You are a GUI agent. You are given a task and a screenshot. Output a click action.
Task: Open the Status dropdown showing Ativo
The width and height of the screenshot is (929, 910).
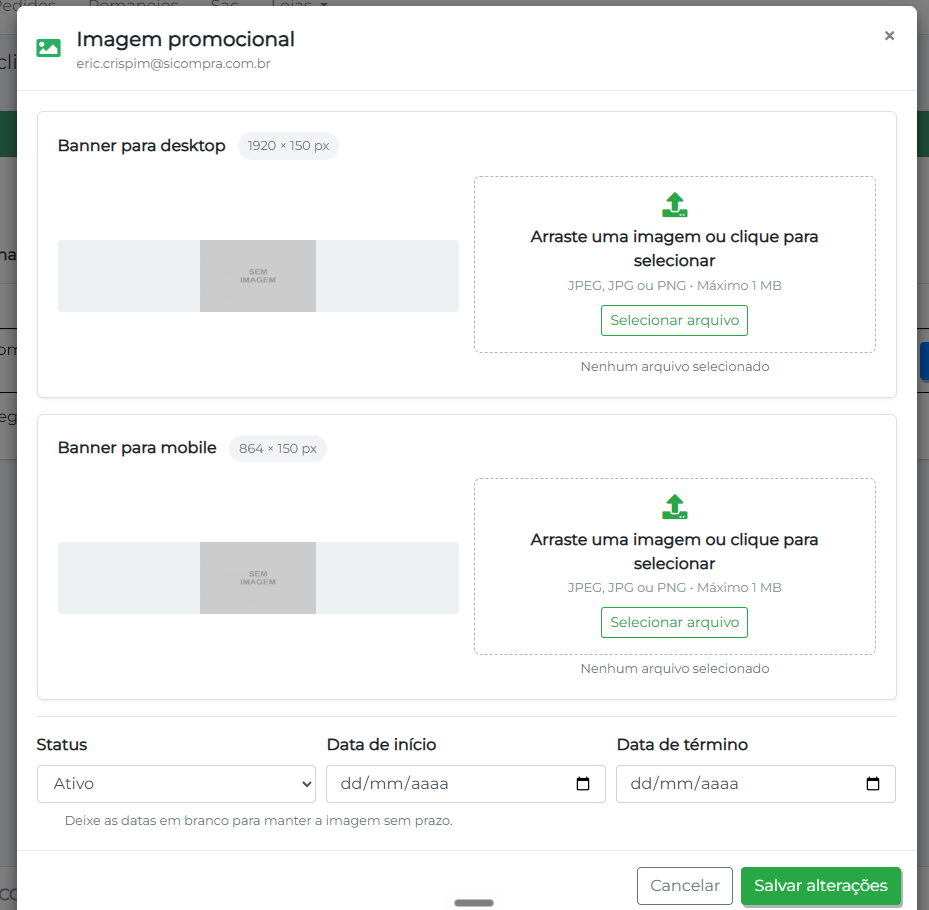[177, 784]
